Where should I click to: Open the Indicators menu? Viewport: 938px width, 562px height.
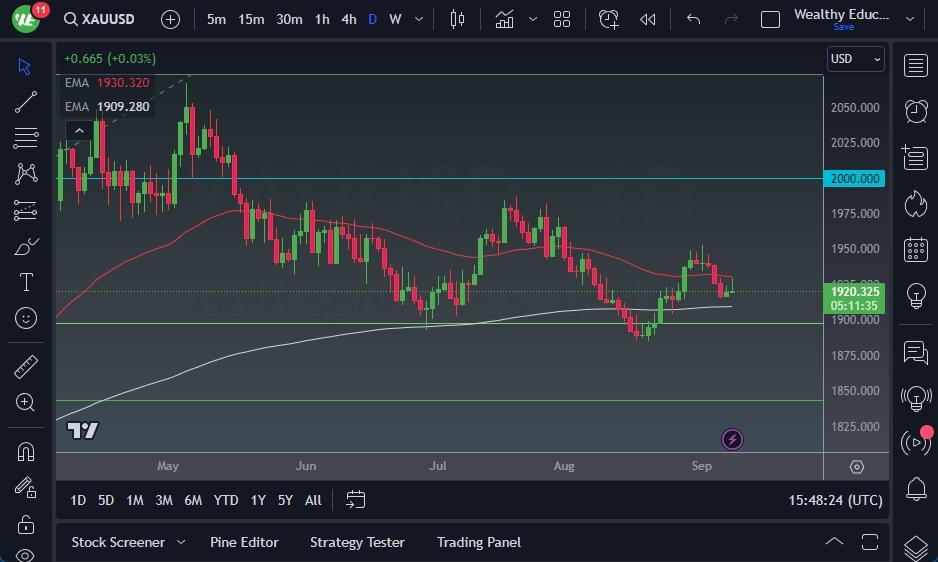coord(504,19)
